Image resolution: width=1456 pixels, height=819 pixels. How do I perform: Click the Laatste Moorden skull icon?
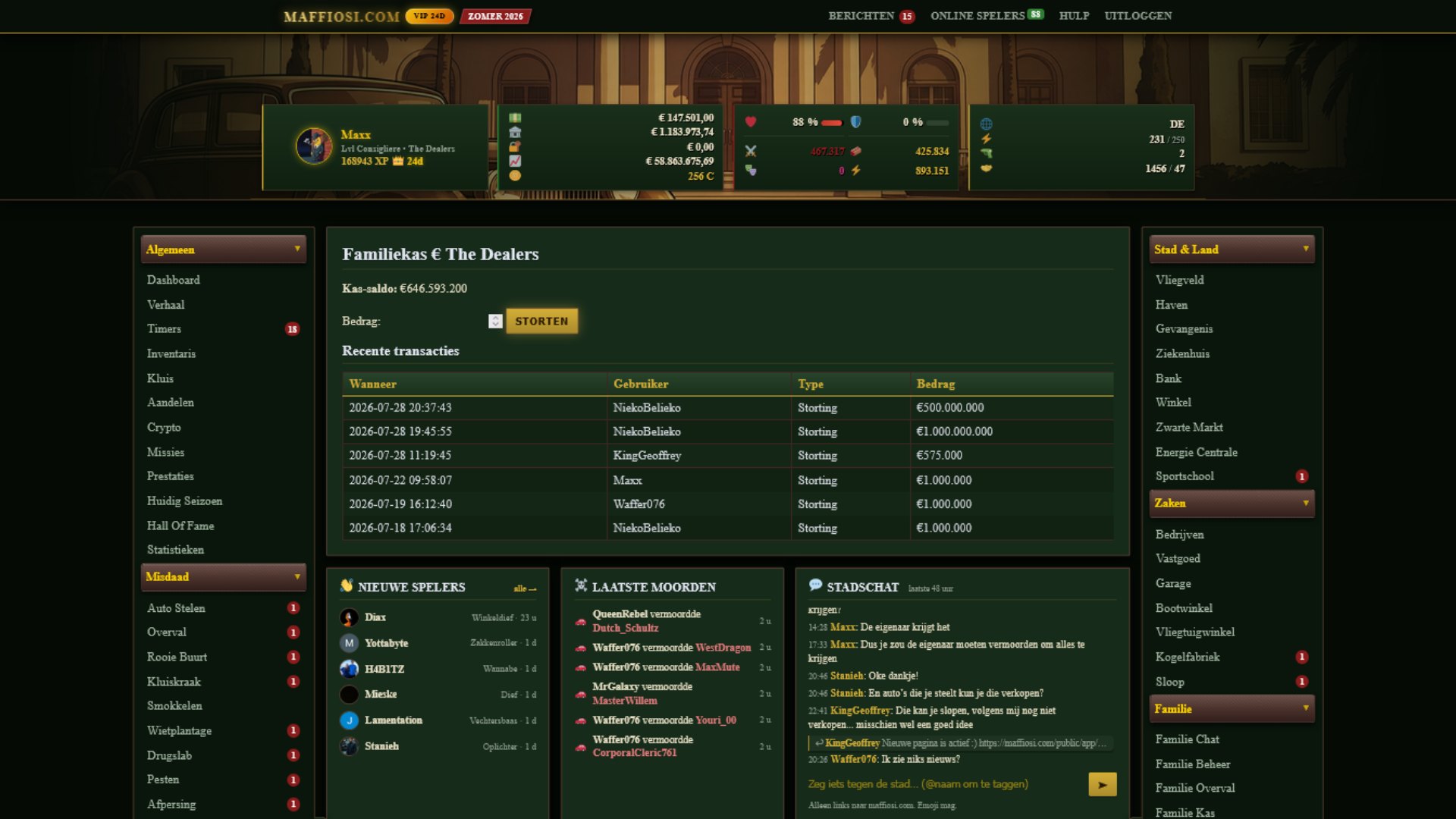click(x=581, y=586)
